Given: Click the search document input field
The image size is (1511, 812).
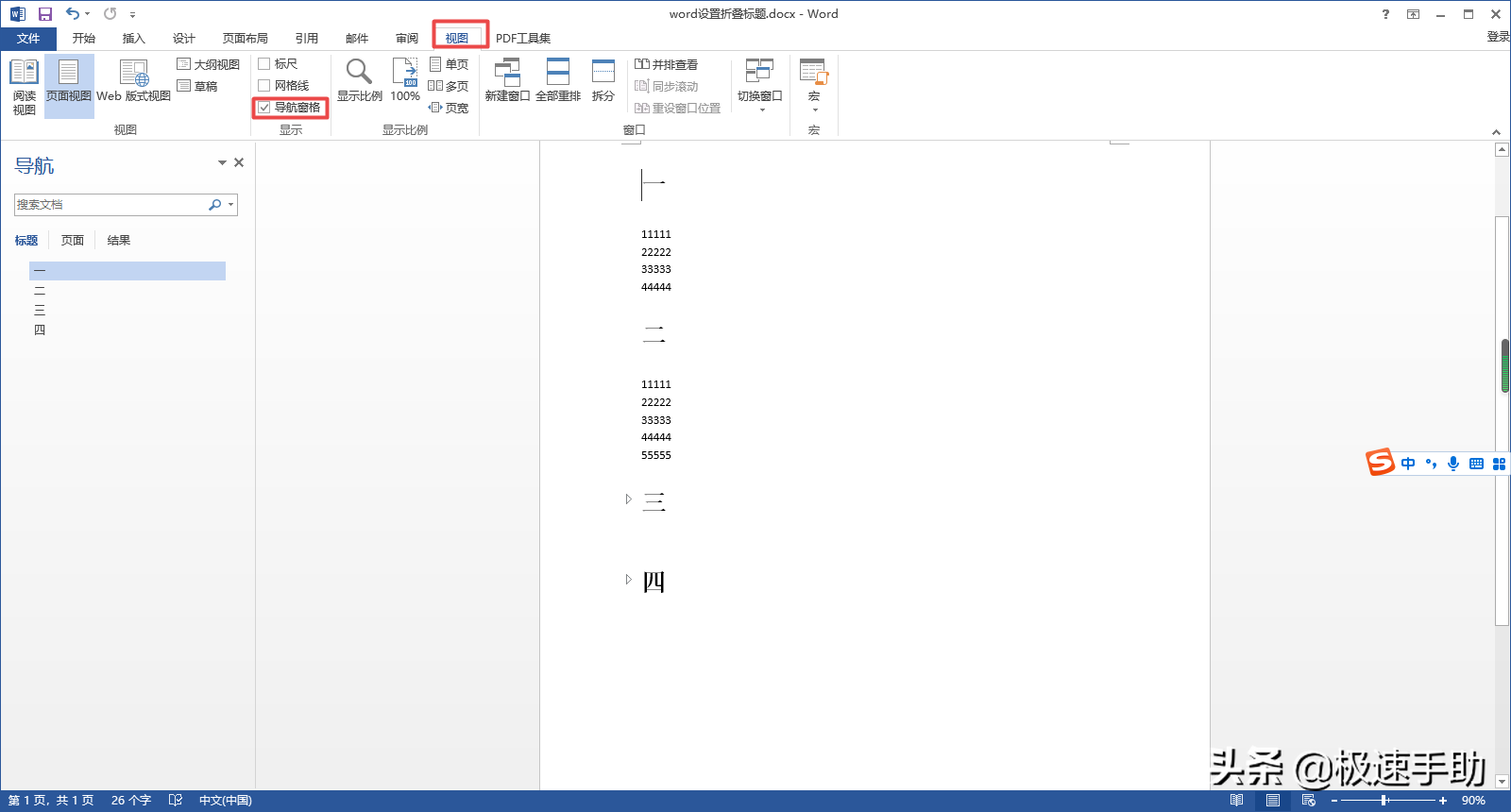Looking at the screenshot, I should point(109,205).
